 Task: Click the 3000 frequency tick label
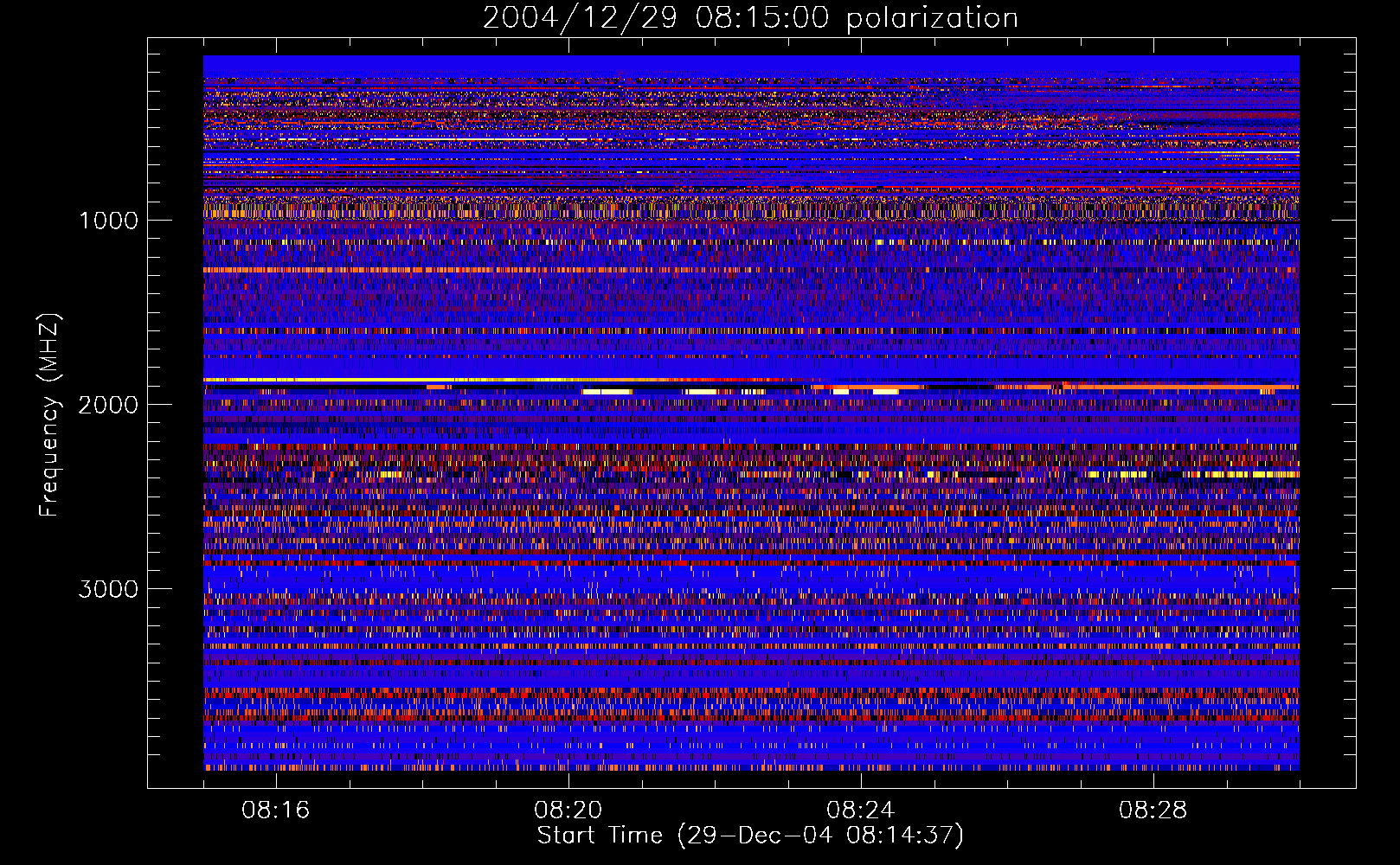click(108, 589)
